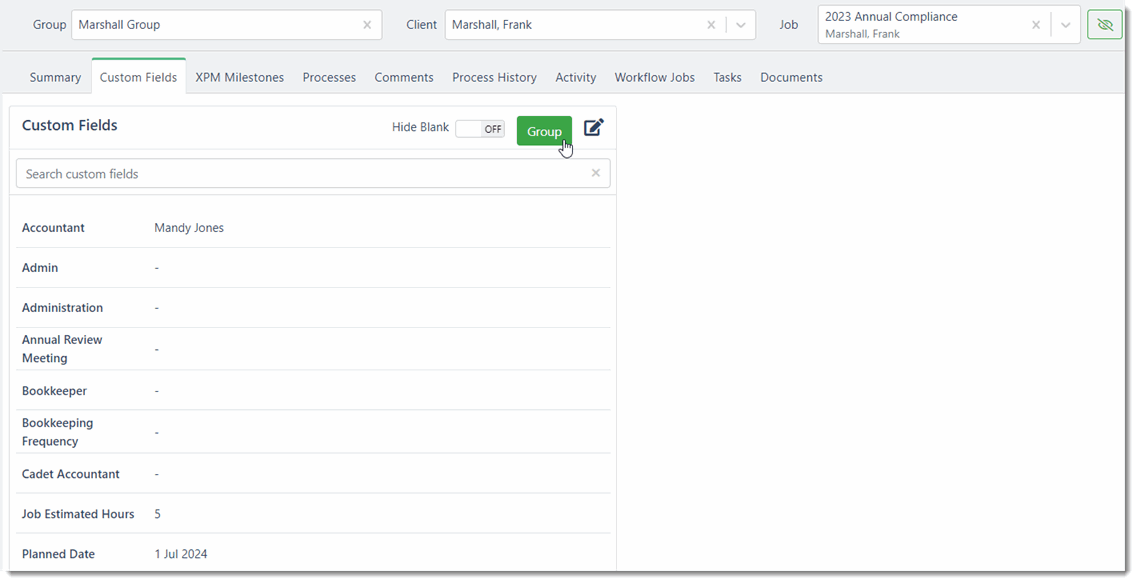
Task: Open the custom fields edit pencil icon
Action: pyautogui.click(x=593, y=129)
